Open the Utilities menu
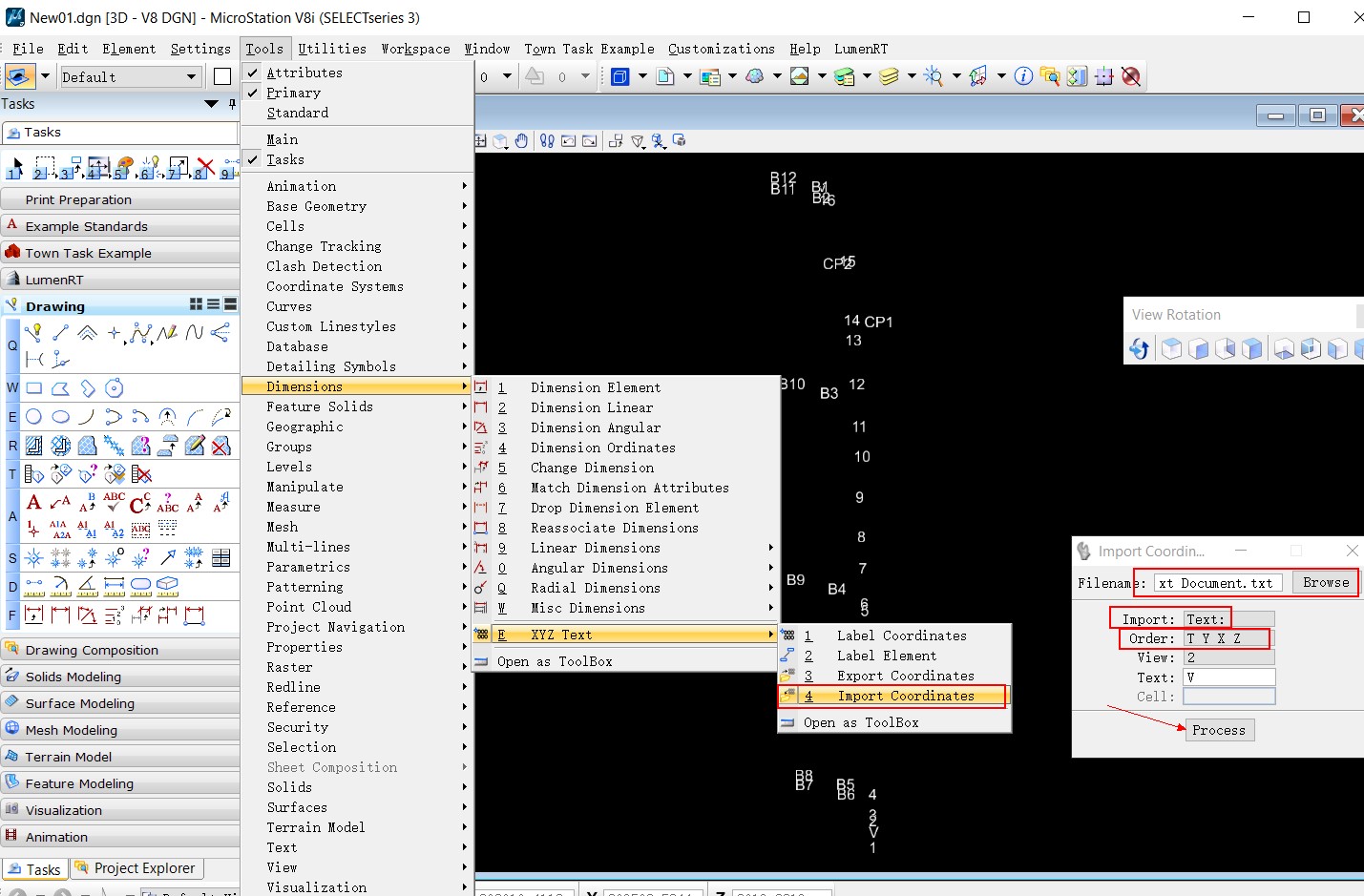 coord(332,49)
